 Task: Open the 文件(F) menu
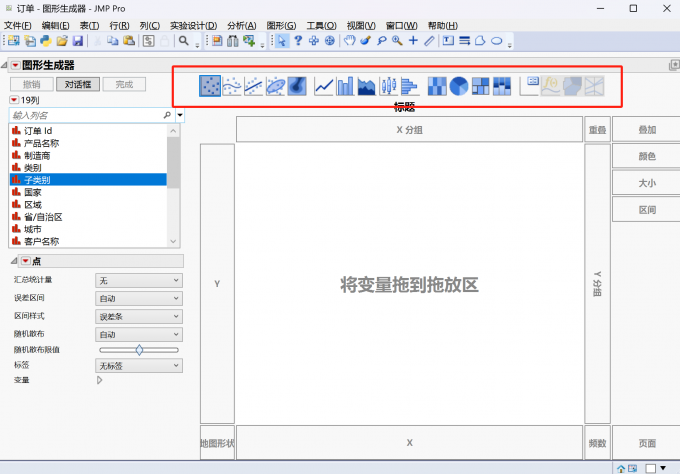[x=18, y=26]
